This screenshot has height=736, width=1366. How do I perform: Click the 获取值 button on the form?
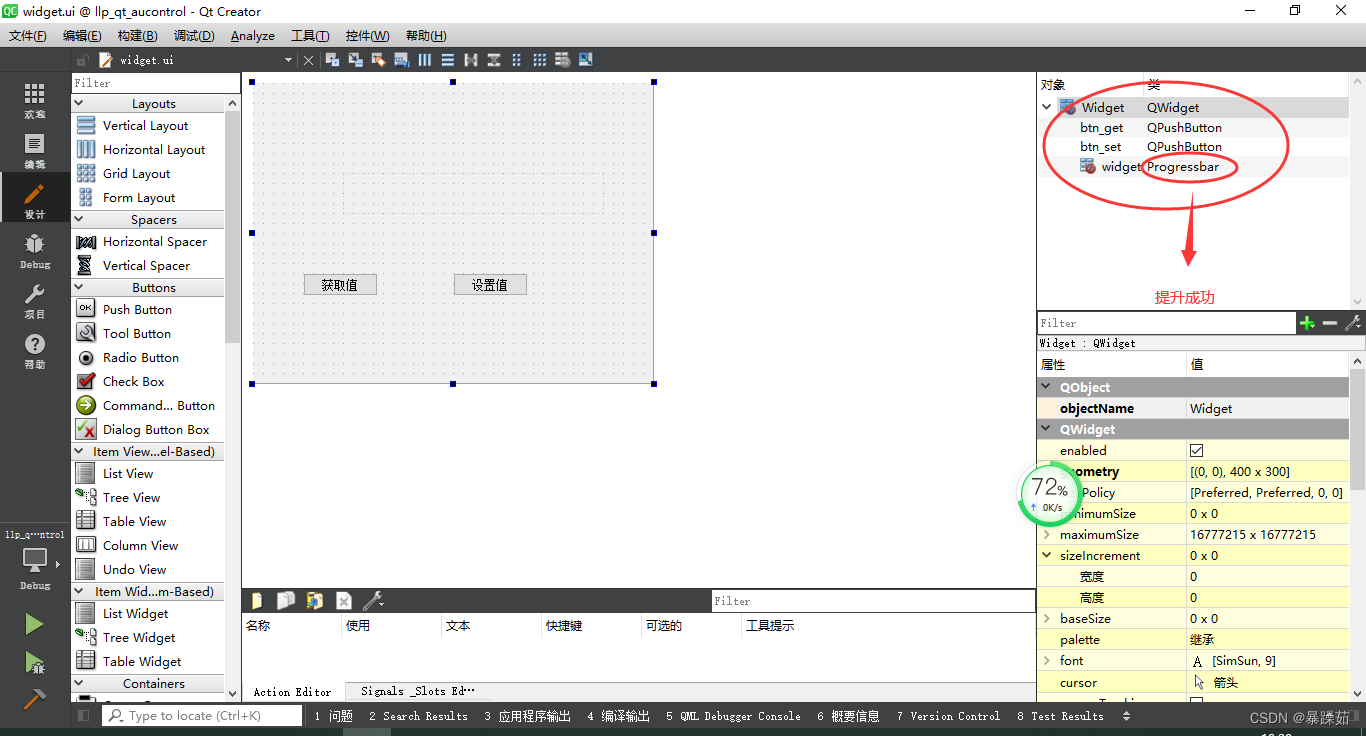(x=340, y=285)
